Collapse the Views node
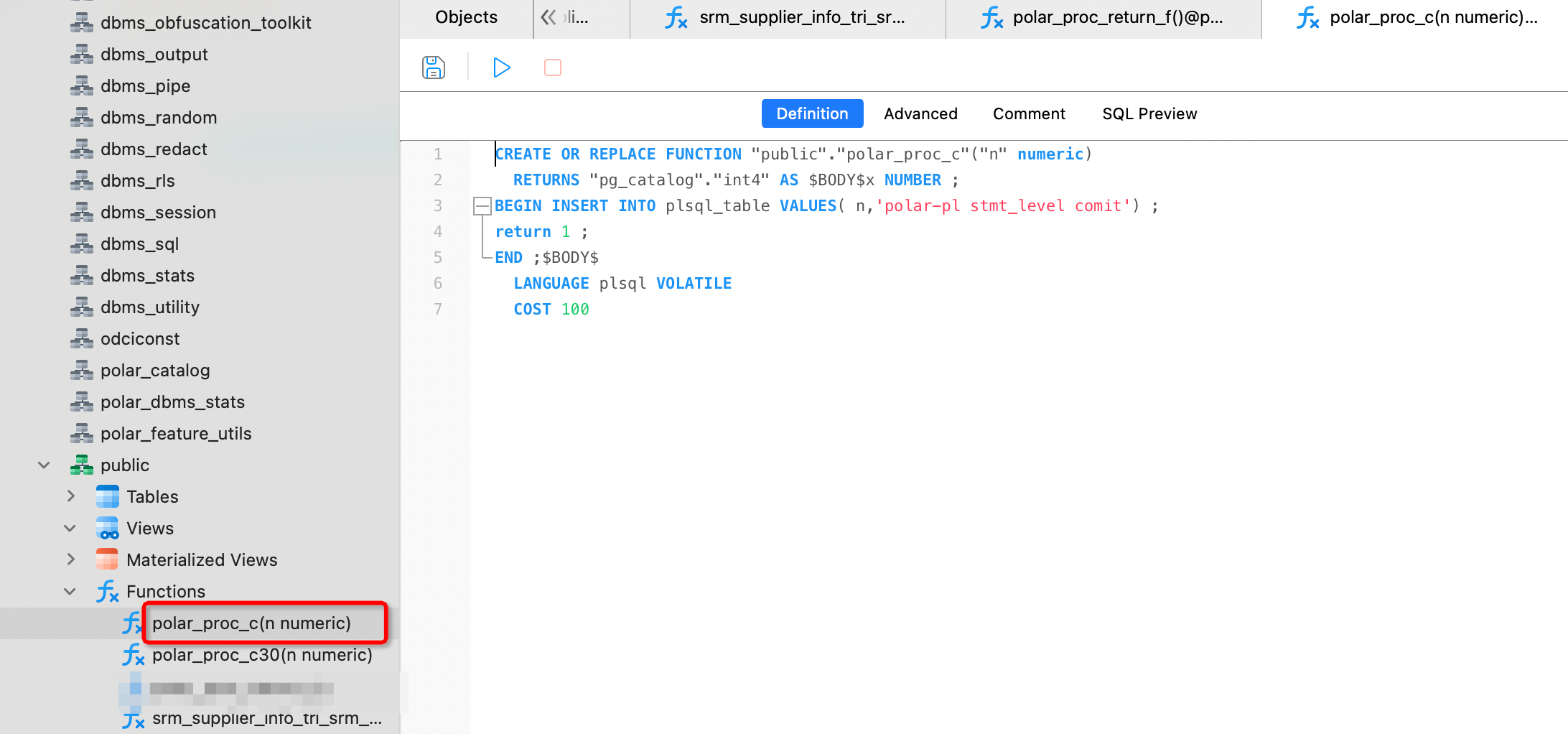 coord(70,529)
